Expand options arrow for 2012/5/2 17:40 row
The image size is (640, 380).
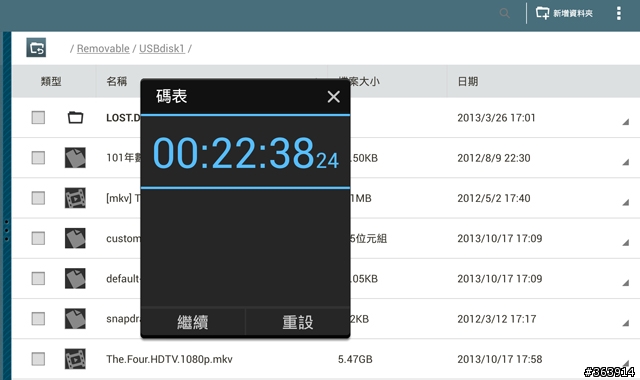625,202
